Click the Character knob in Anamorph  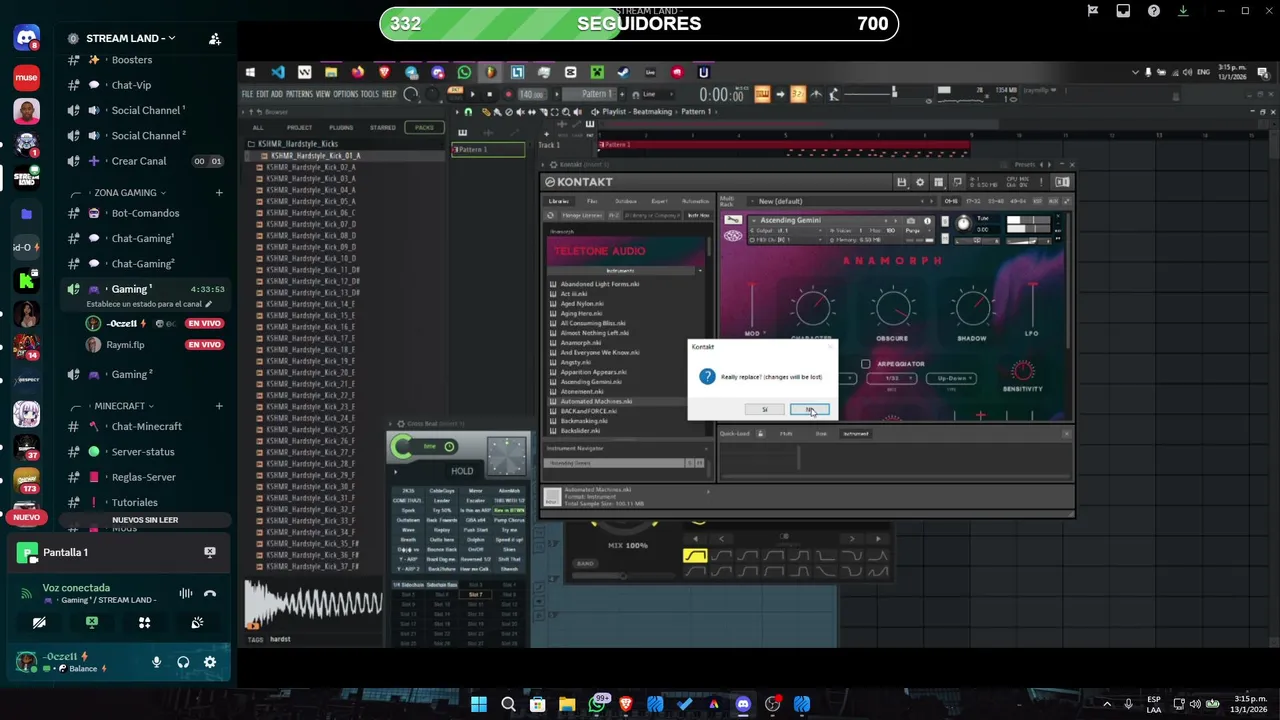tap(812, 309)
